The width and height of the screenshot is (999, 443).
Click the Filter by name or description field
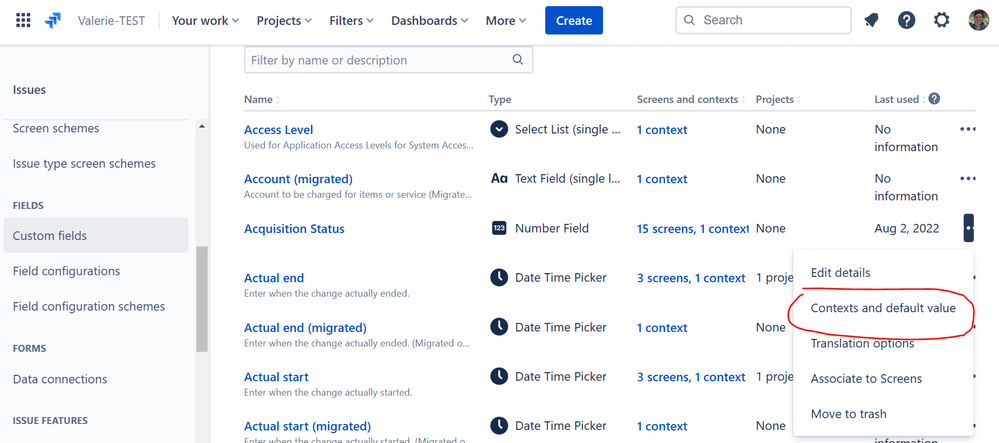pyautogui.click(x=388, y=60)
